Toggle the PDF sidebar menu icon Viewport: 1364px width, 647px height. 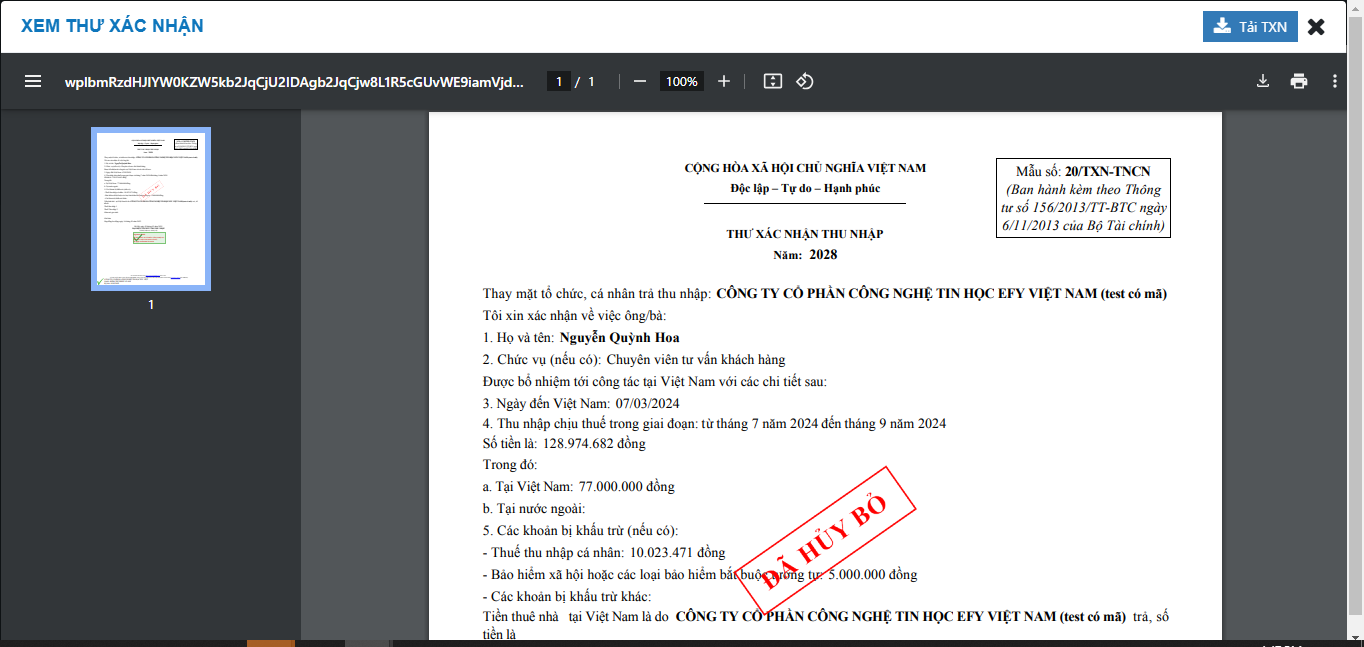(x=33, y=81)
